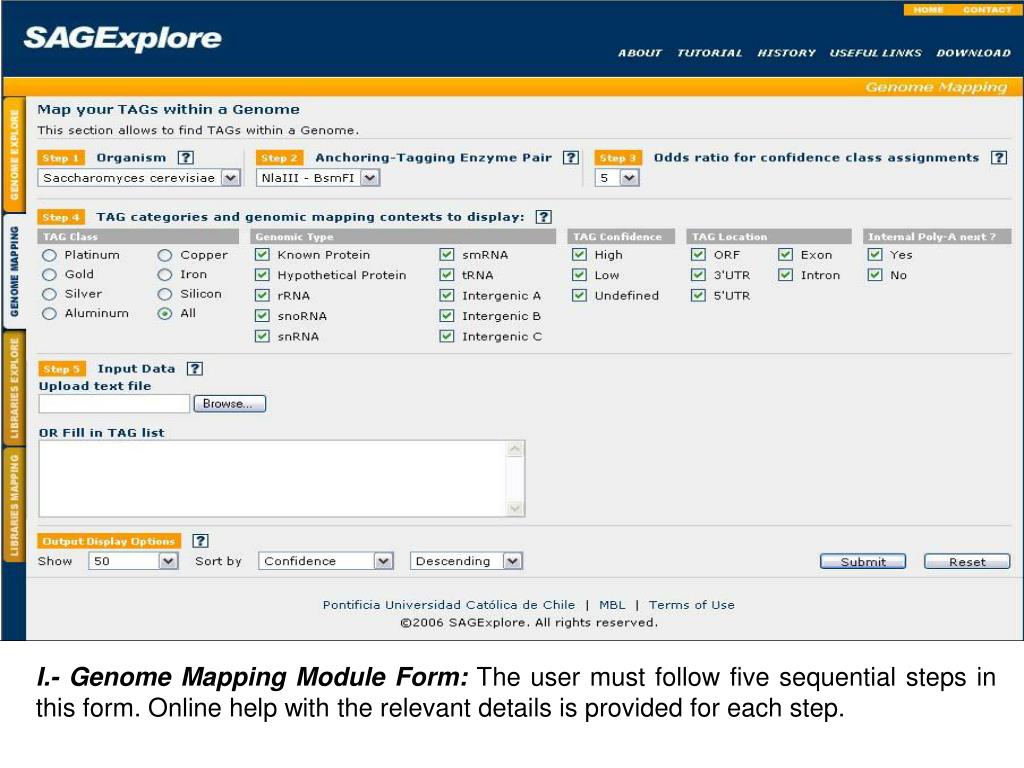Viewport: 1024px width, 768px height.
Task: Toggle the 3'UTR location checkbox
Action: point(698,275)
